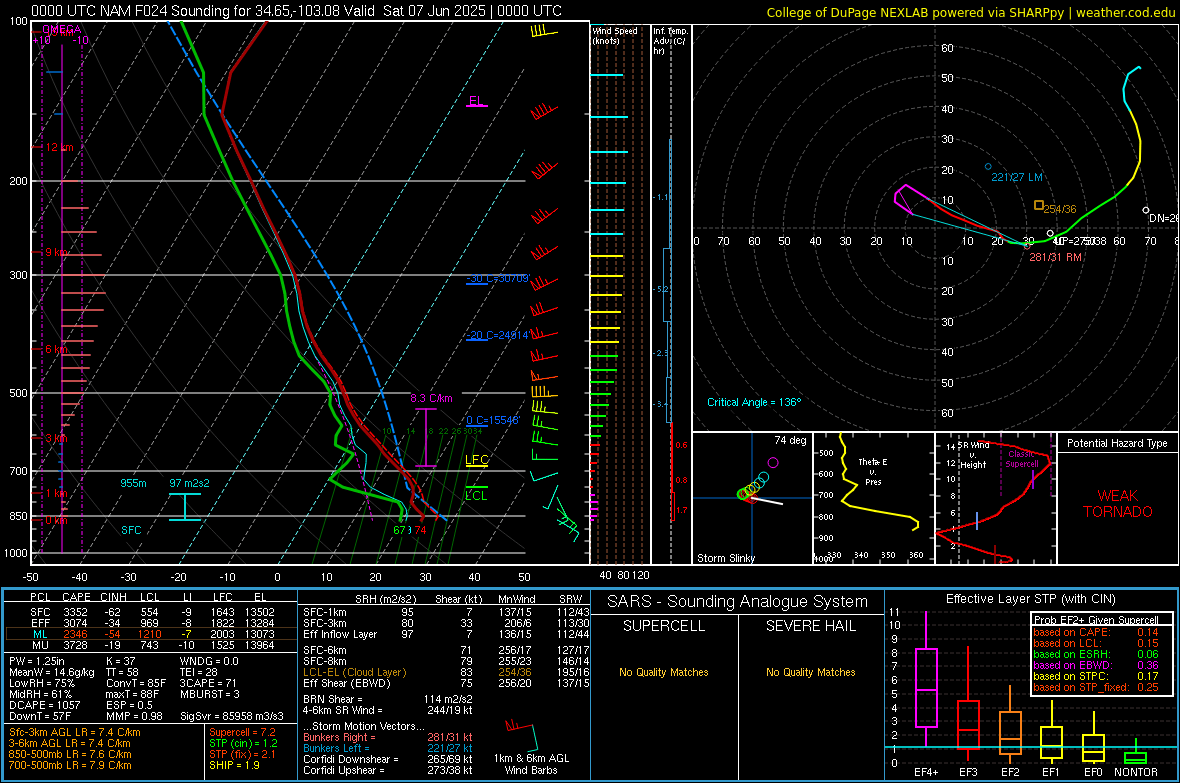
Task: Click the ConvT = 85F value
Action: pos(136,683)
